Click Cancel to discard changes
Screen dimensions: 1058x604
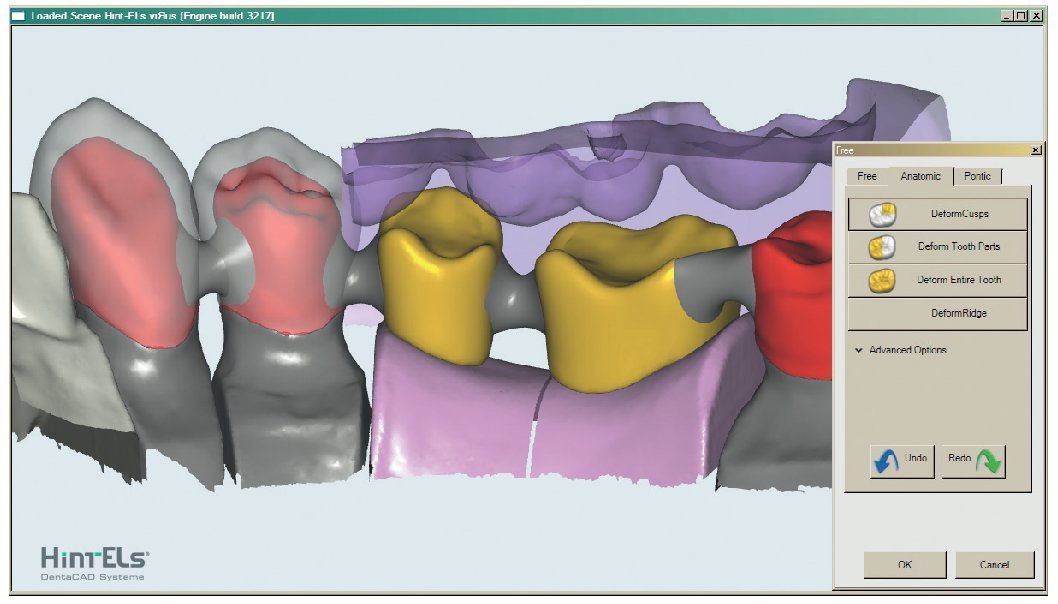point(993,565)
